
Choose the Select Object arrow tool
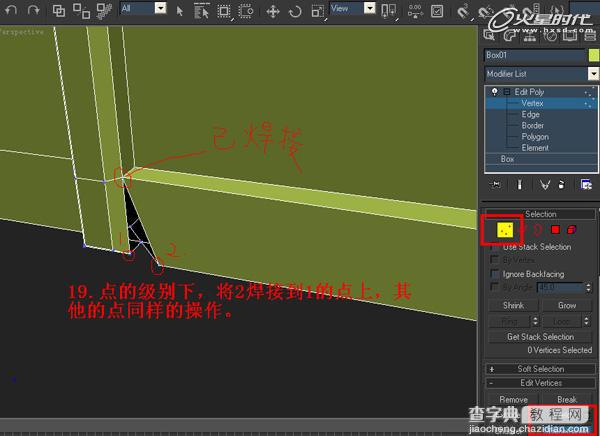click(179, 11)
